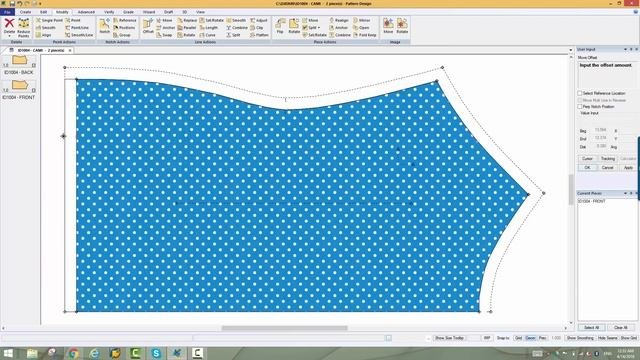
Task: Expand the Split dropdown in Piece Actions
Action: click(319, 28)
